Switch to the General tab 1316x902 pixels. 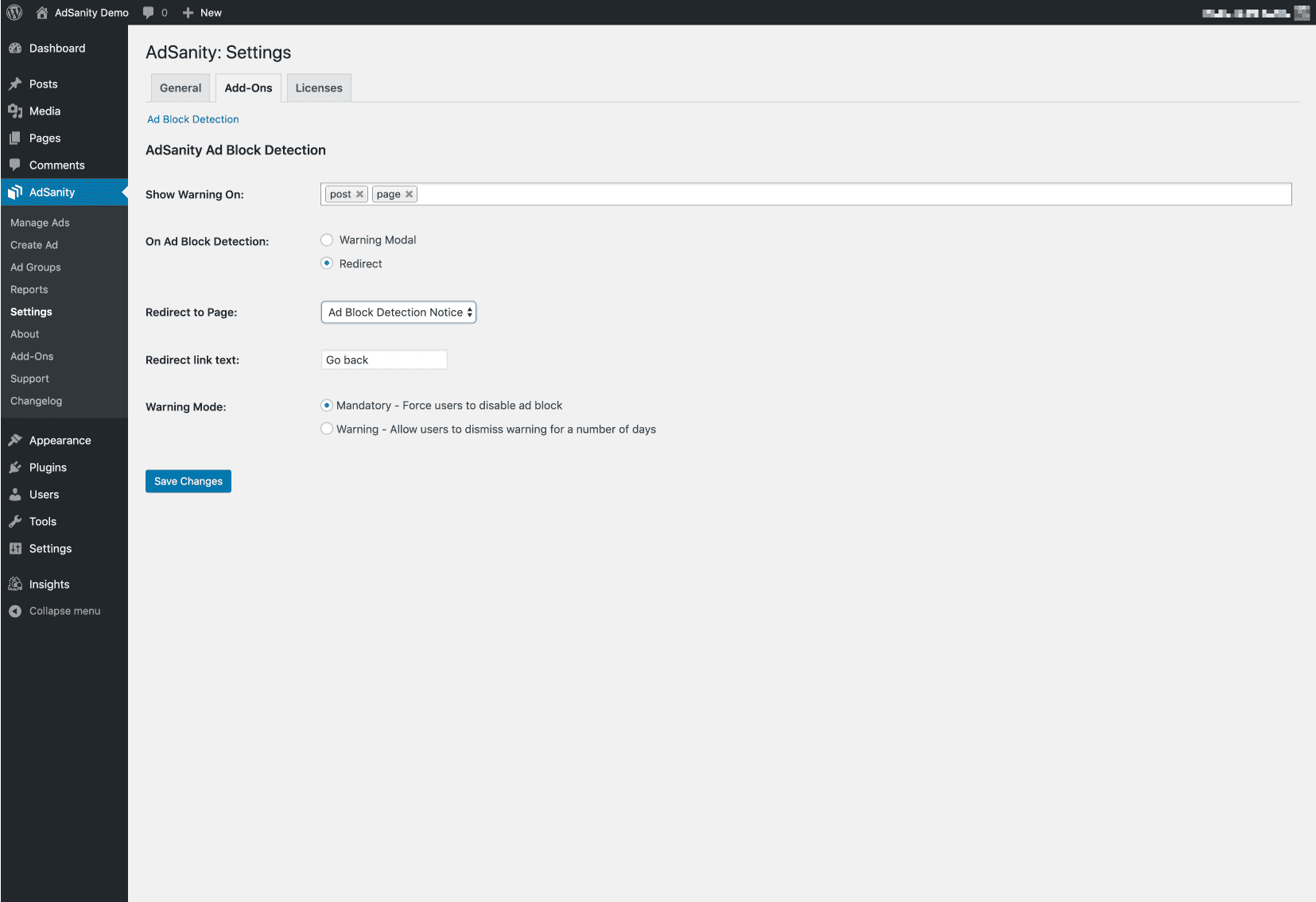click(x=181, y=88)
